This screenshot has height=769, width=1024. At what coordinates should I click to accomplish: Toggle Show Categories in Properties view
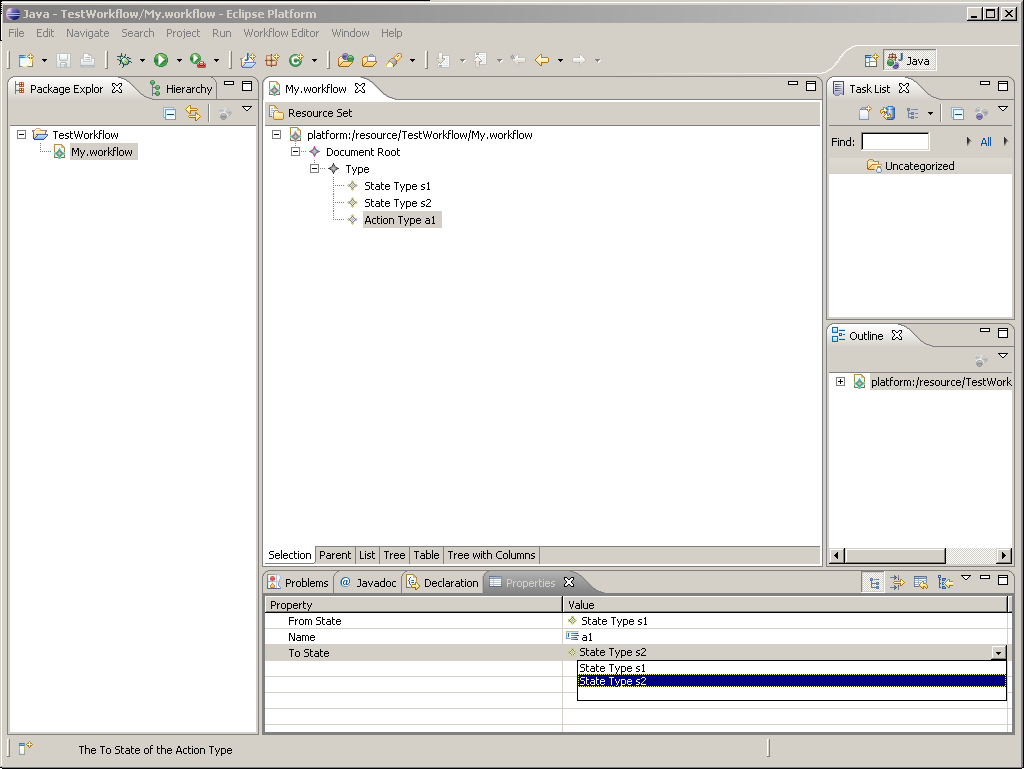pos(875,583)
